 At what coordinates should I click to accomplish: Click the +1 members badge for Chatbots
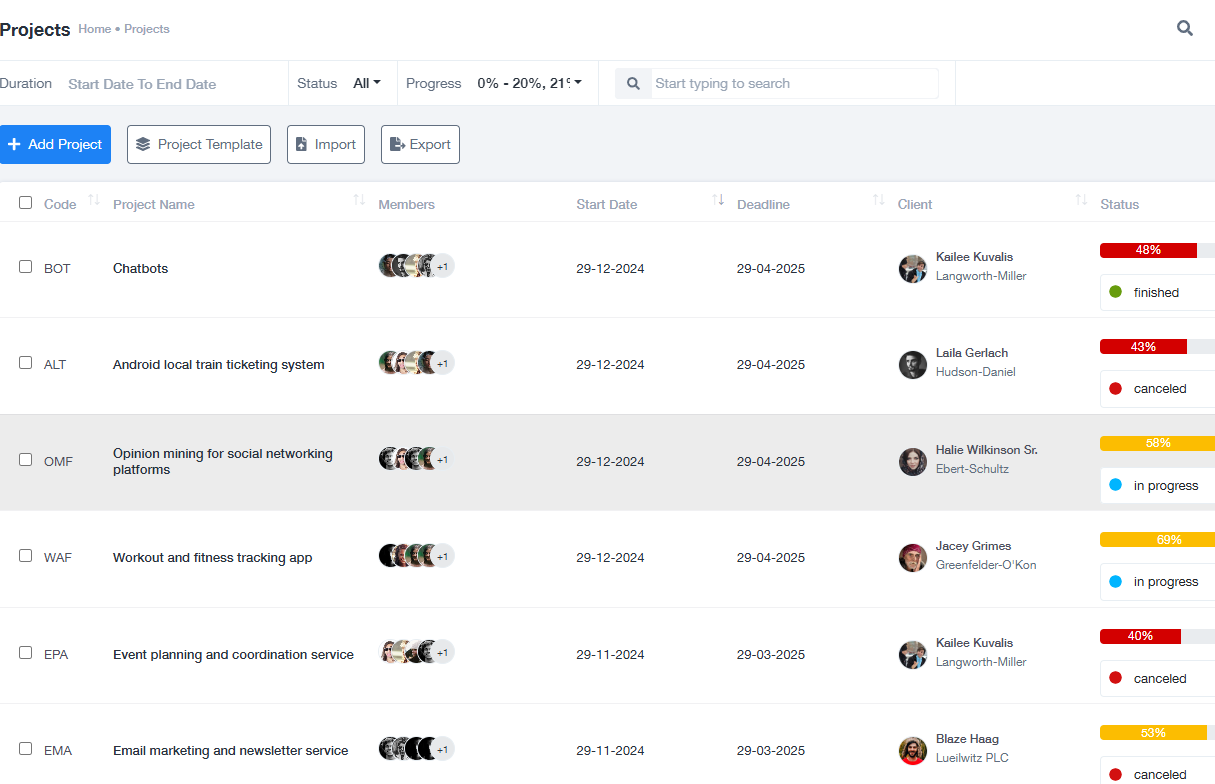tap(443, 266)
